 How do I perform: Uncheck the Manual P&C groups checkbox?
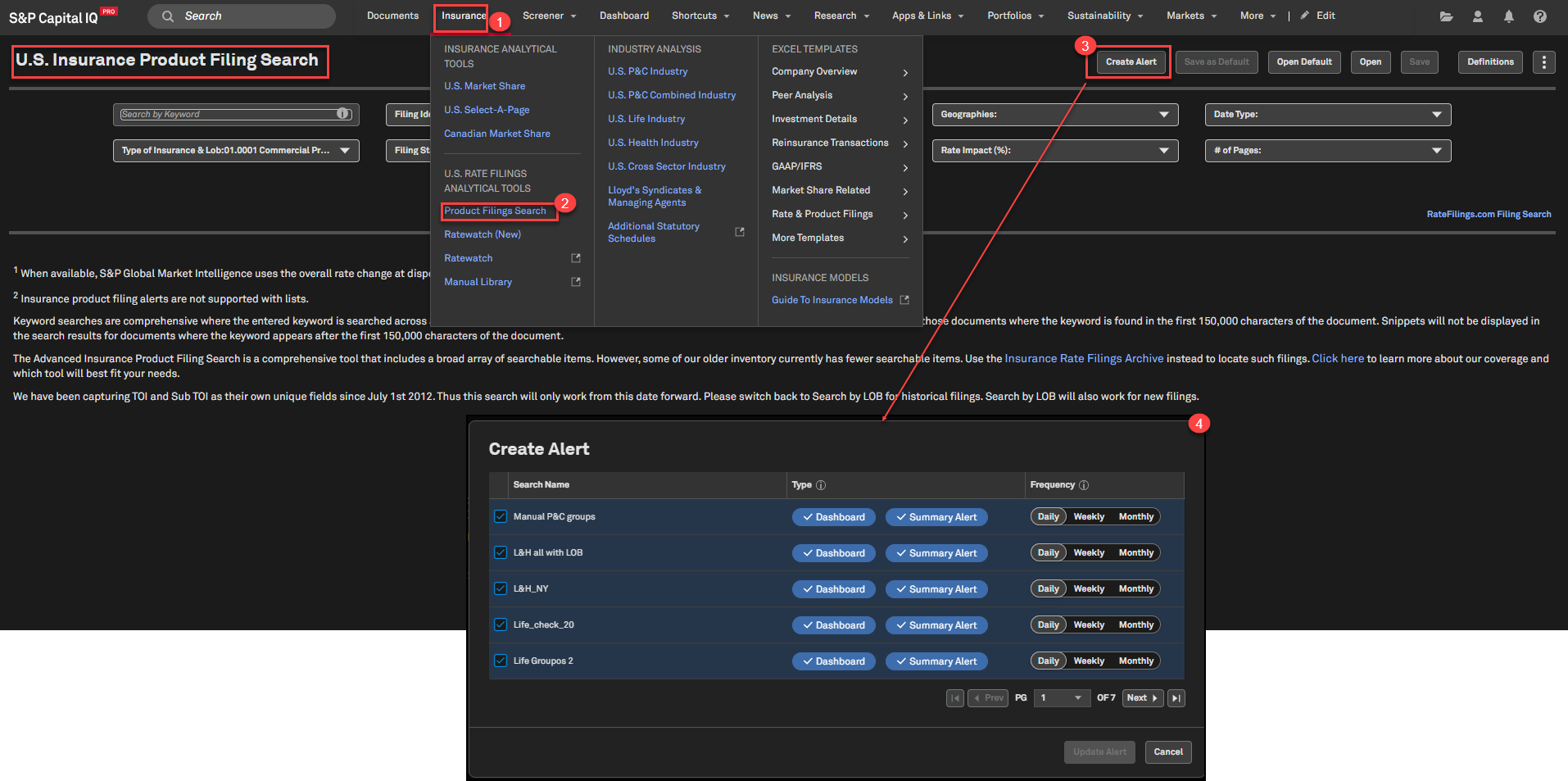pos(501,516)
